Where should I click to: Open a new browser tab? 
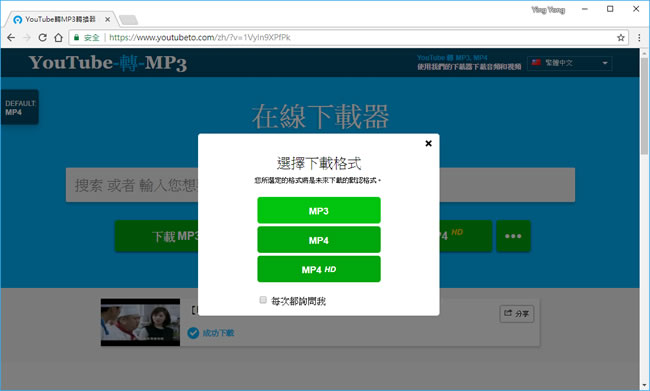pos(128,20)
